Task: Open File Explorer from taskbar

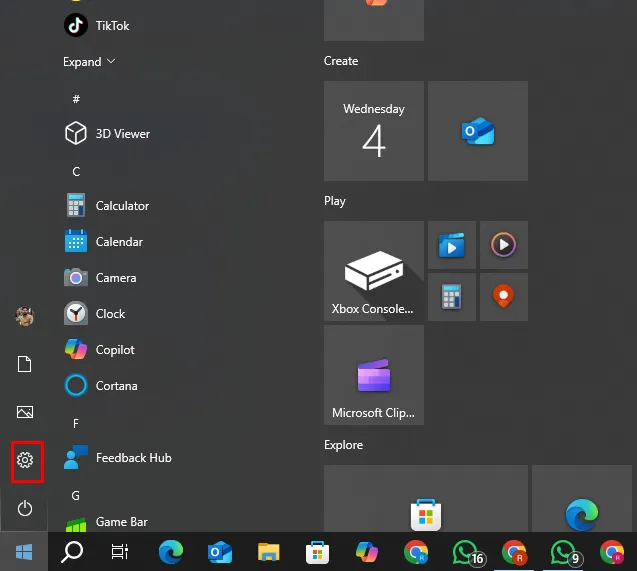Action: (269, 552)
